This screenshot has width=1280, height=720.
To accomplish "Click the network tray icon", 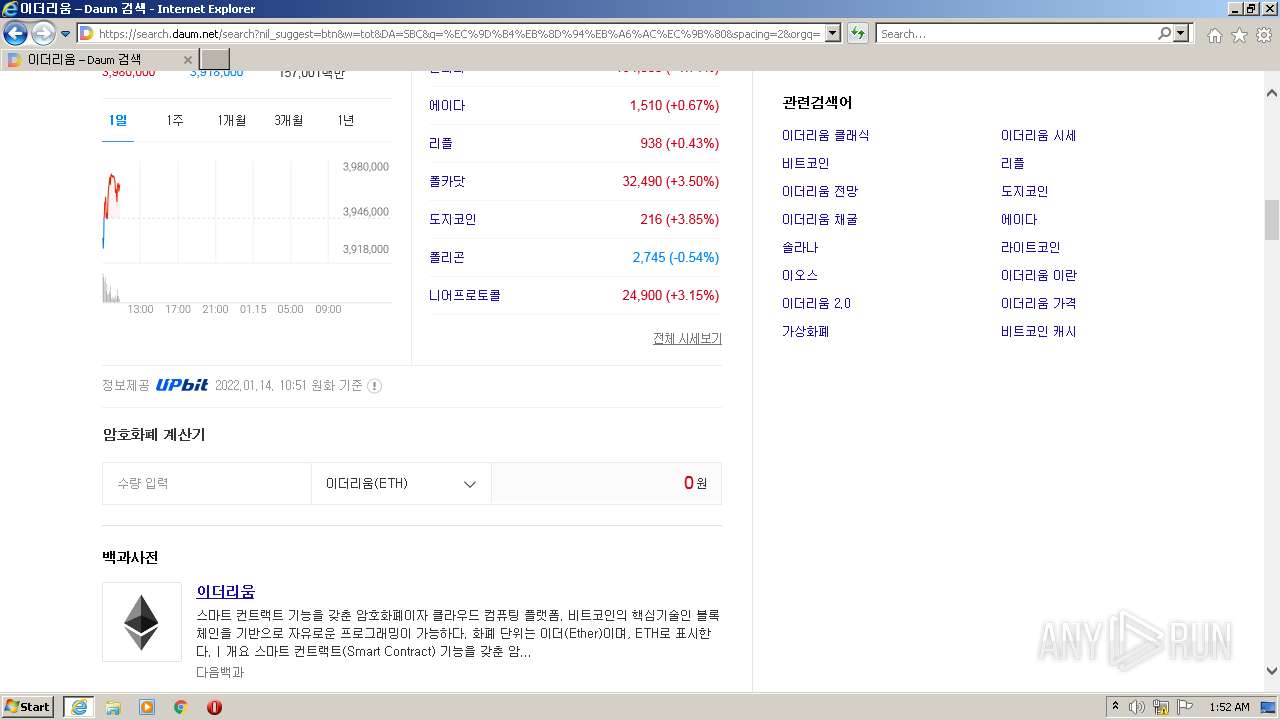I will click(1161, 707).
